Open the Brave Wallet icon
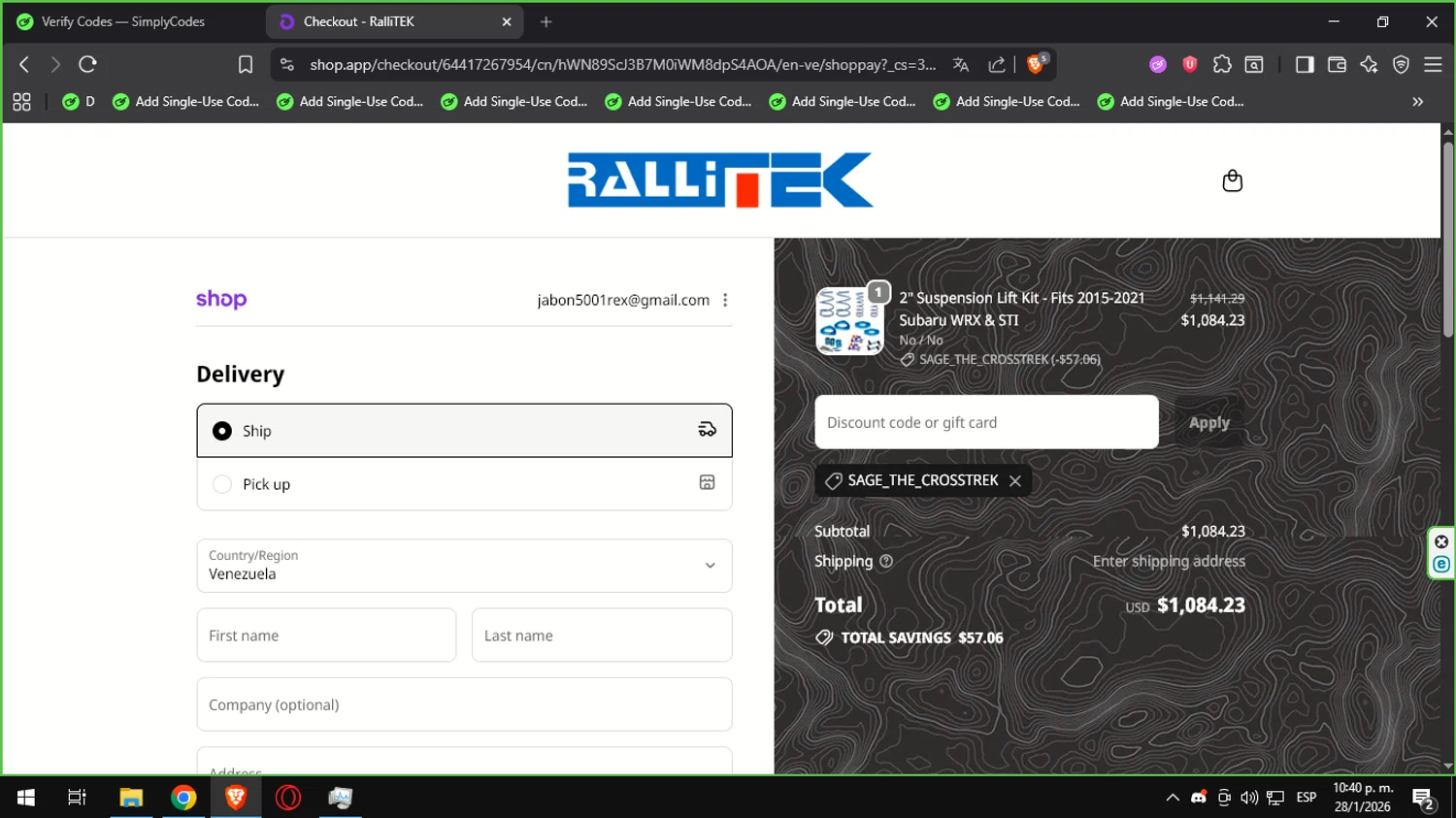Screen dimensions: 1456x818 (1337, 64)
